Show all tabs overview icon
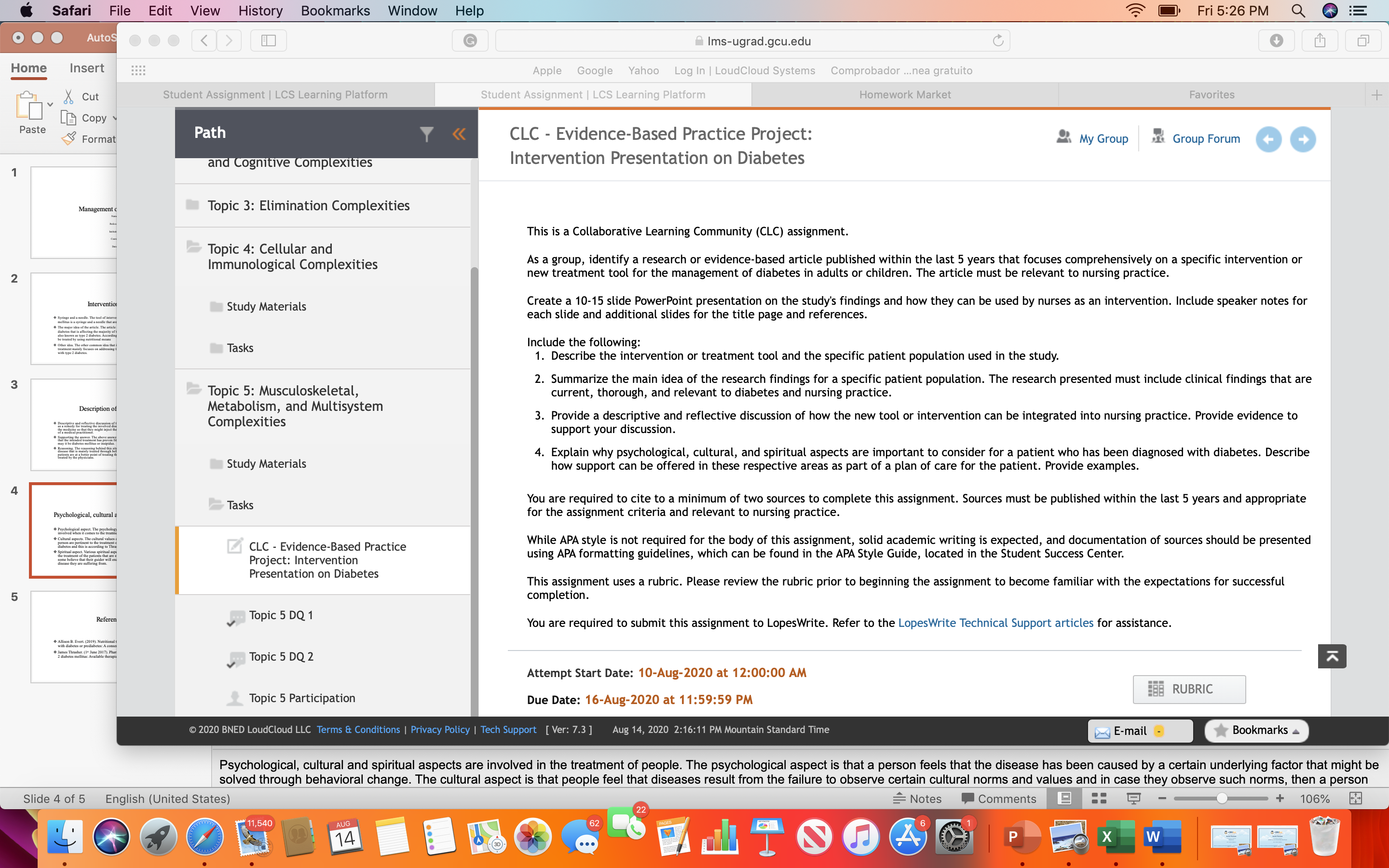1389x868 pixels. point(1363,41)
